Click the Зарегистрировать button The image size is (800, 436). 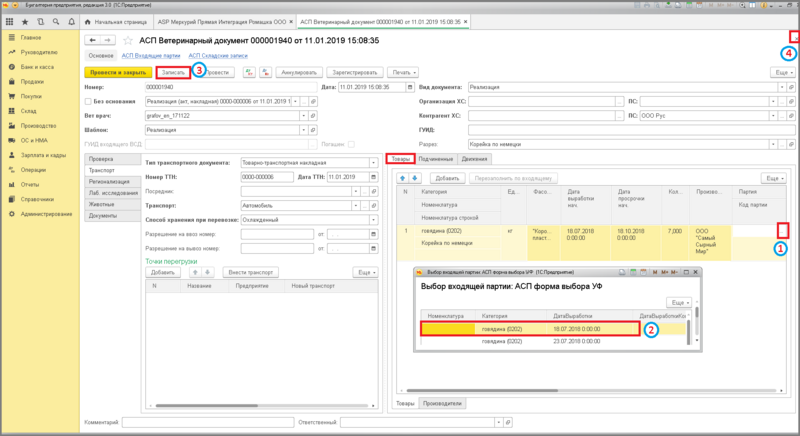click(355, 72)
